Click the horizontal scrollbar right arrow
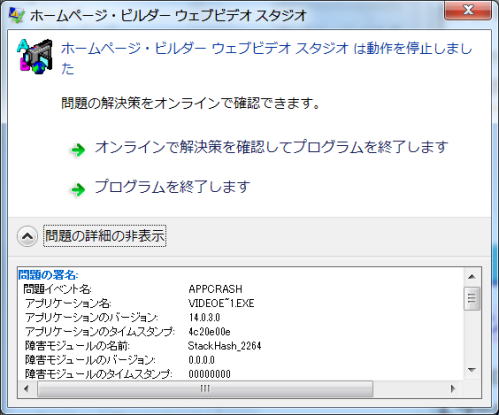499x415 pixels. point(452,389)
